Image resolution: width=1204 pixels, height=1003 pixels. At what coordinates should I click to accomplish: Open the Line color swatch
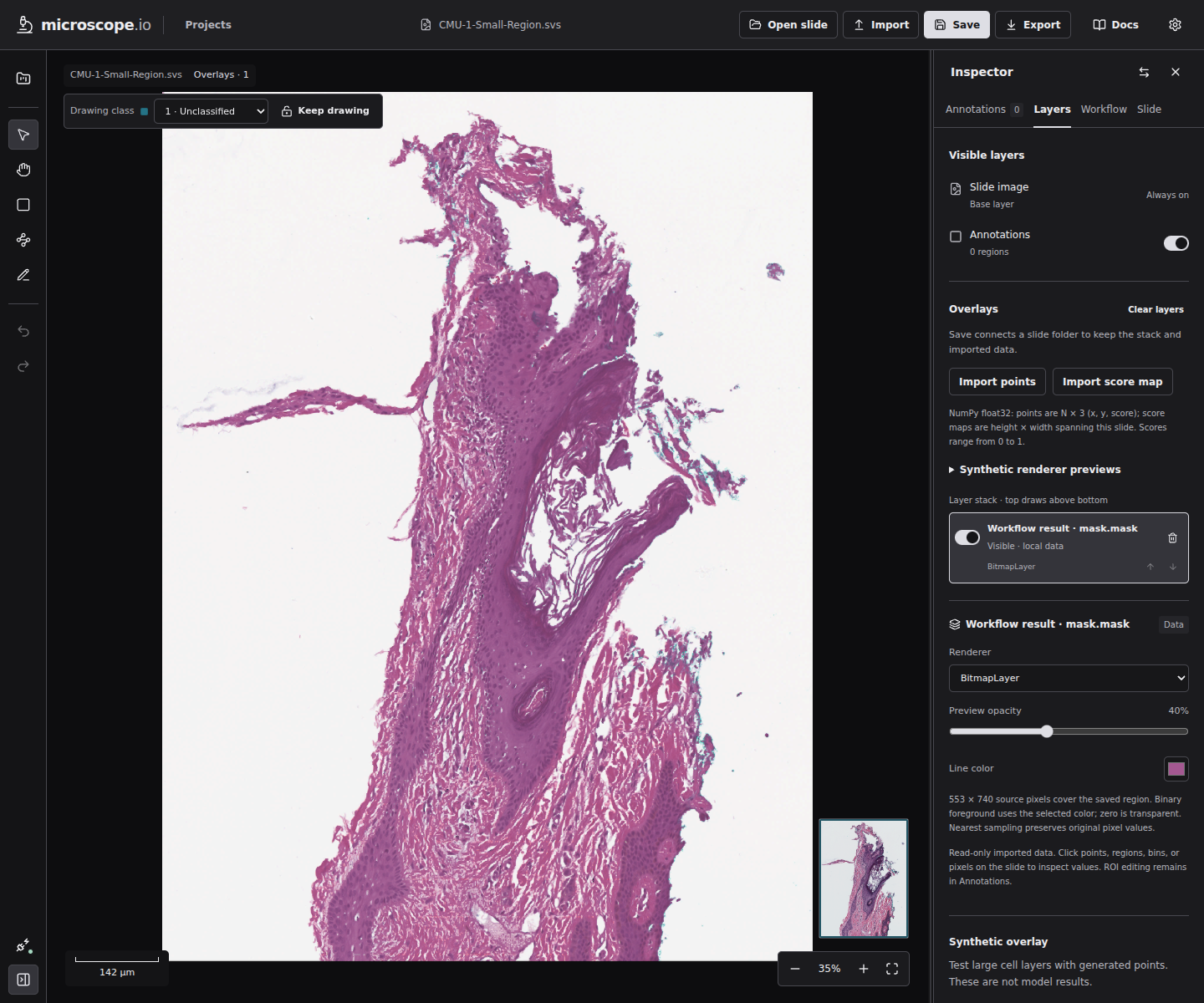tap(1176, 769)
